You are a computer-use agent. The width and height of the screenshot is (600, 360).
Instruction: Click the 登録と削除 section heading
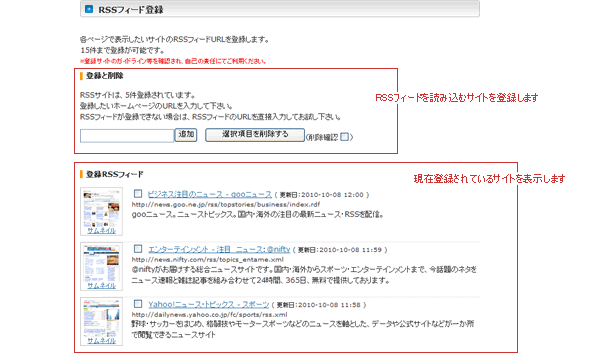104,76
